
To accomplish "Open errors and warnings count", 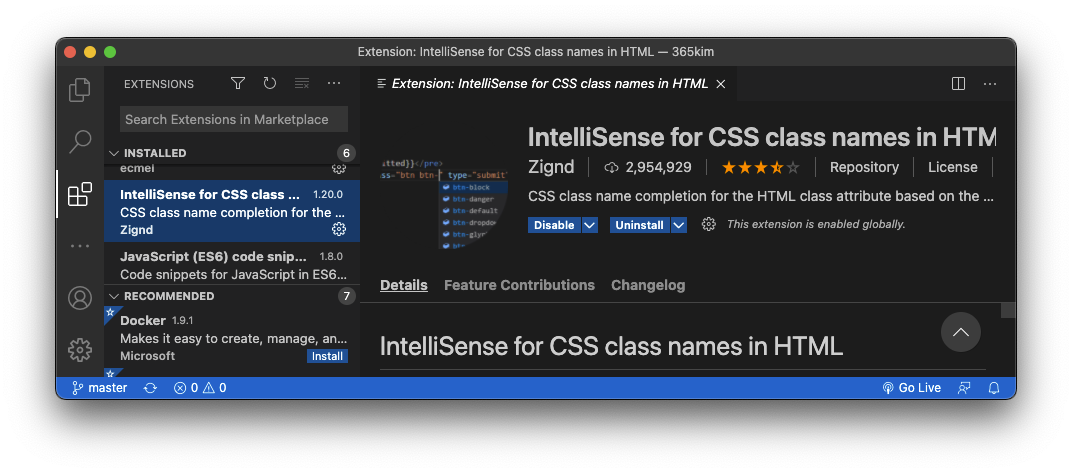I will (x=200, y=388).
